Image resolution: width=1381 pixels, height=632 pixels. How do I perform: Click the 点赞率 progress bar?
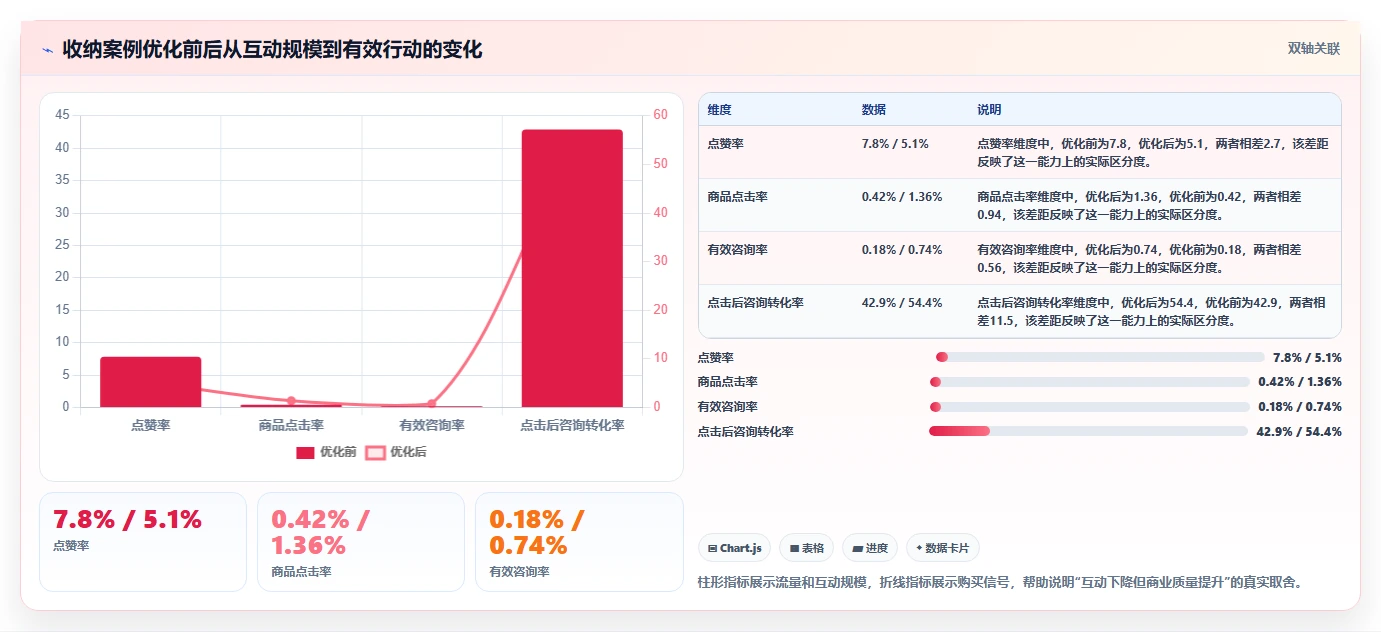tap(1100, 357)
